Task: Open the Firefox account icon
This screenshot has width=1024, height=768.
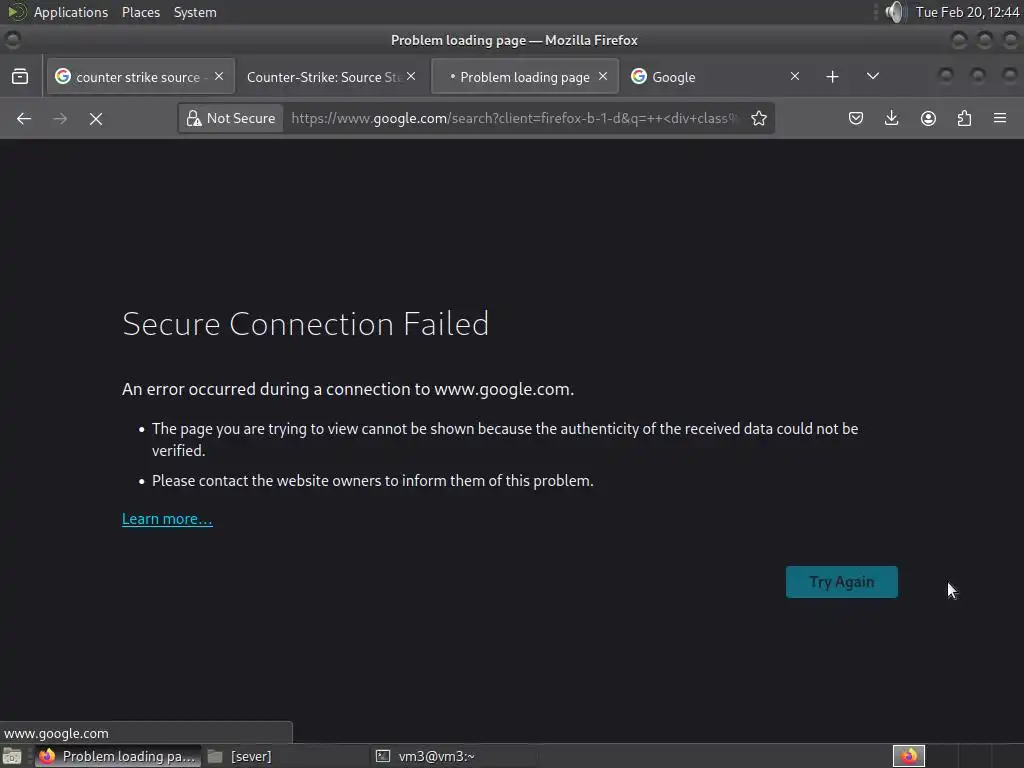Action: point(928,118)
